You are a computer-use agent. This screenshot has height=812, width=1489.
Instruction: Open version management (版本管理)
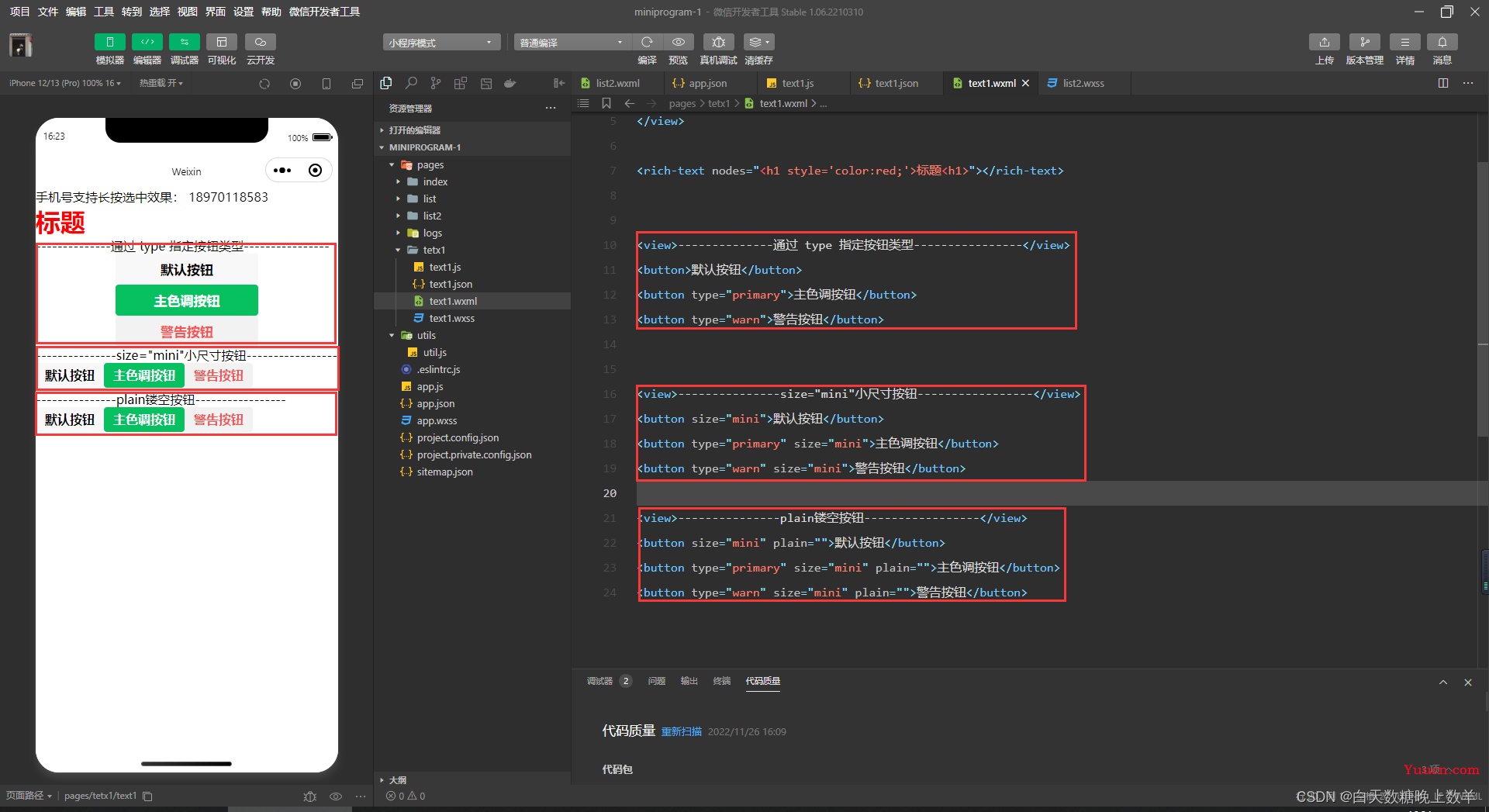point(1364,42)
